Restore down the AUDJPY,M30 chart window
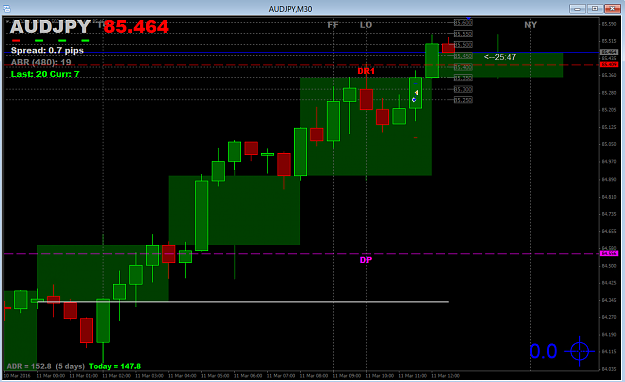This screenshot has height=382, width=625. [594, 9]
